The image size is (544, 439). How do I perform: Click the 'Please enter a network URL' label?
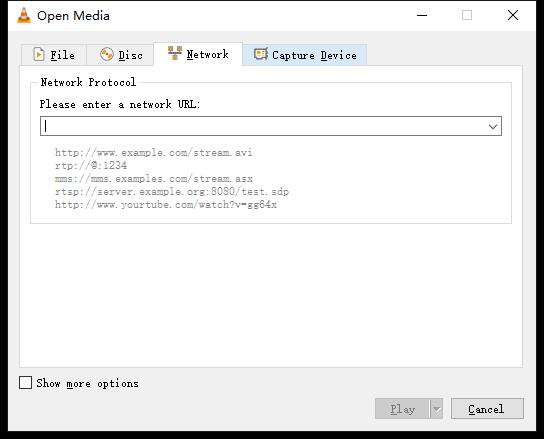[120, 104]
